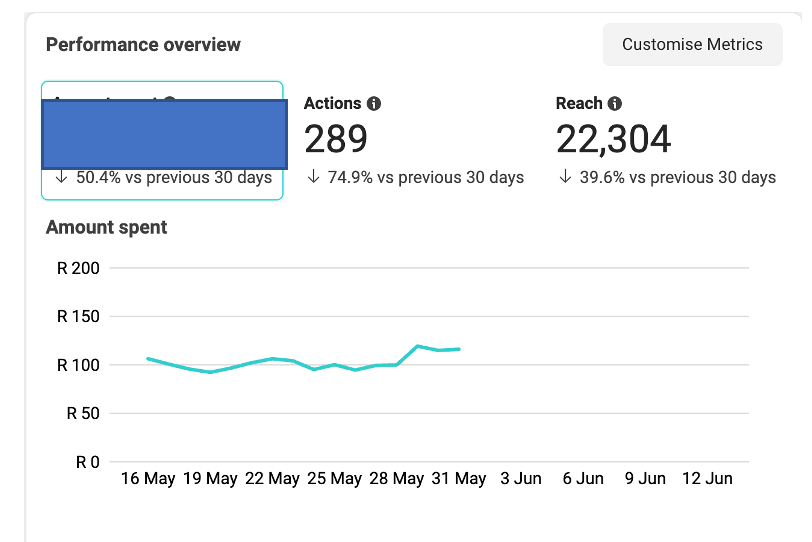Click the 22 May date label

tap(272, 478)
